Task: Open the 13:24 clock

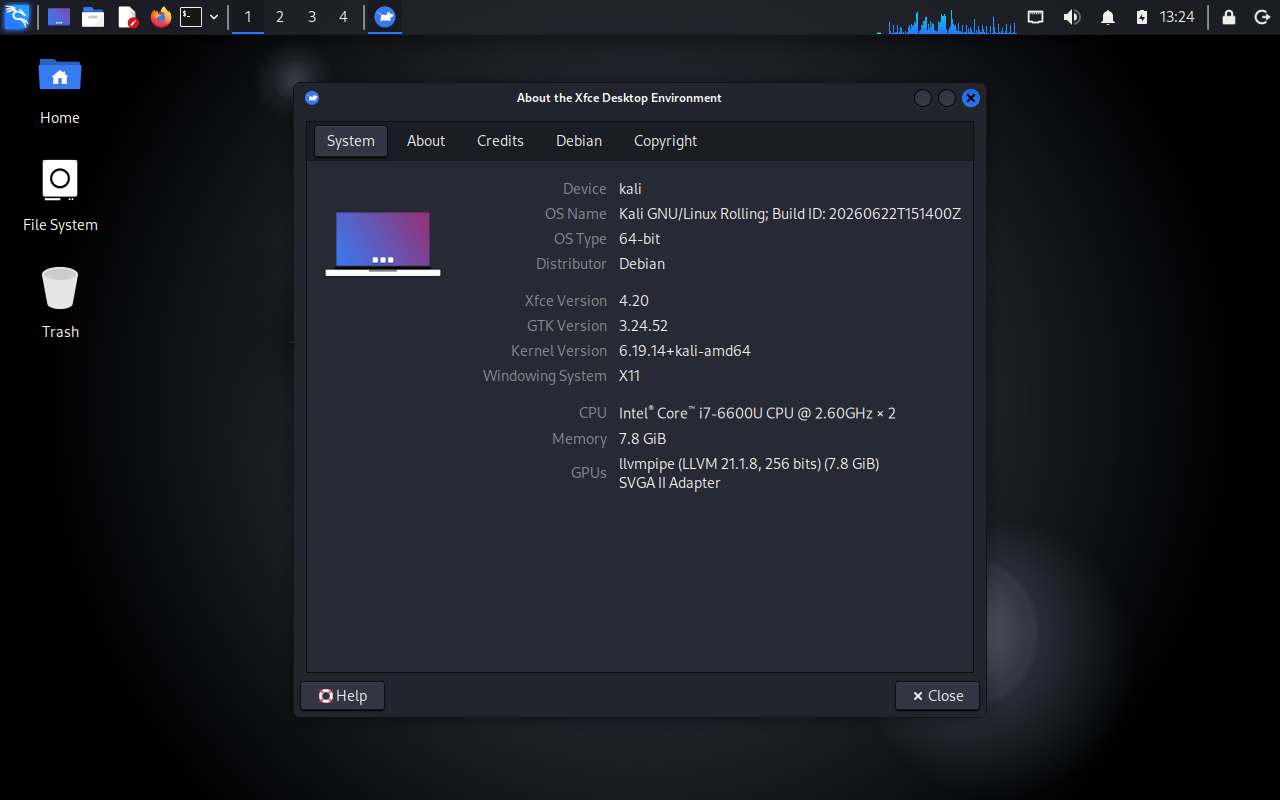Action: coord(1177,17)
